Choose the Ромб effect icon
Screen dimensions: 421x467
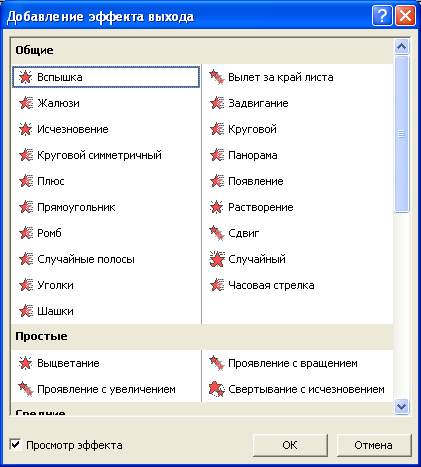[x=26, y=233]
